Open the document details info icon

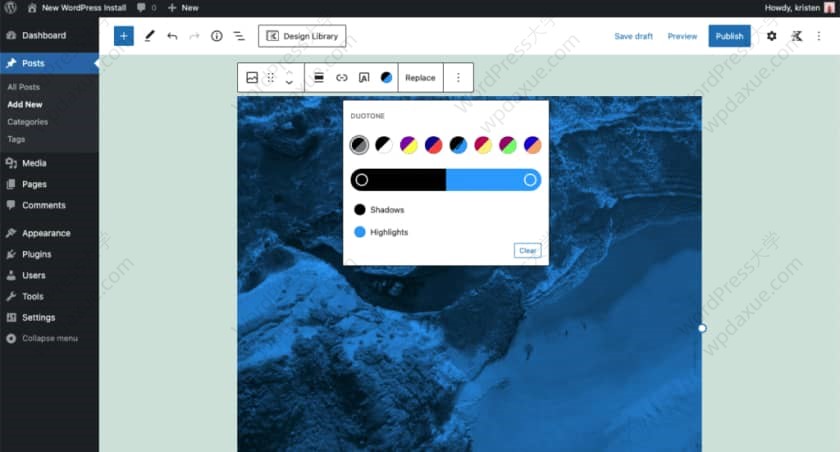[216, 36]
